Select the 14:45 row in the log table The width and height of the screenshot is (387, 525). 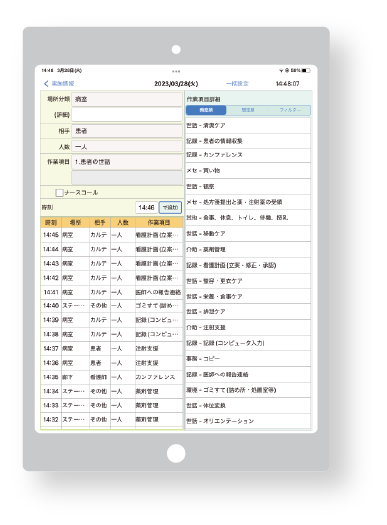(x=112, y=235)
